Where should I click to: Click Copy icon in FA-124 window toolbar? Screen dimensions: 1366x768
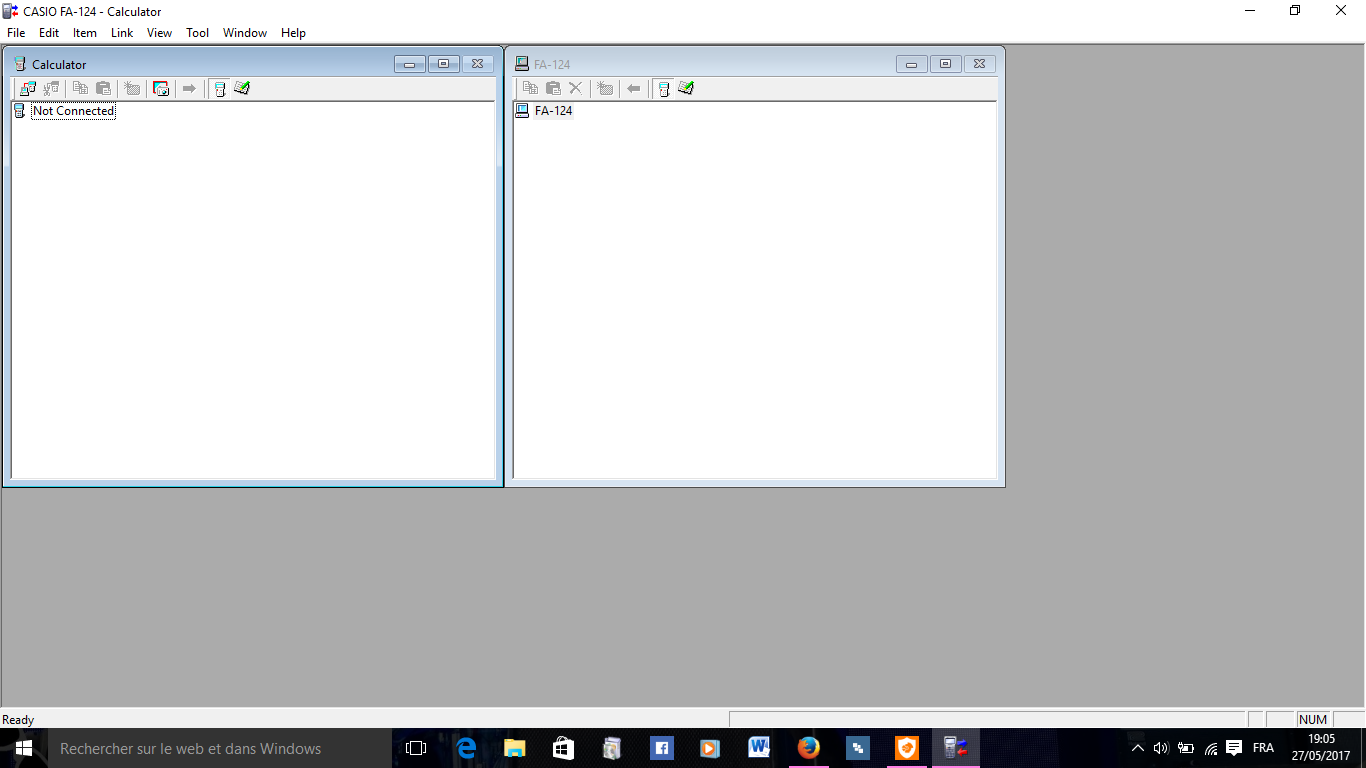[x=530, y=89]
